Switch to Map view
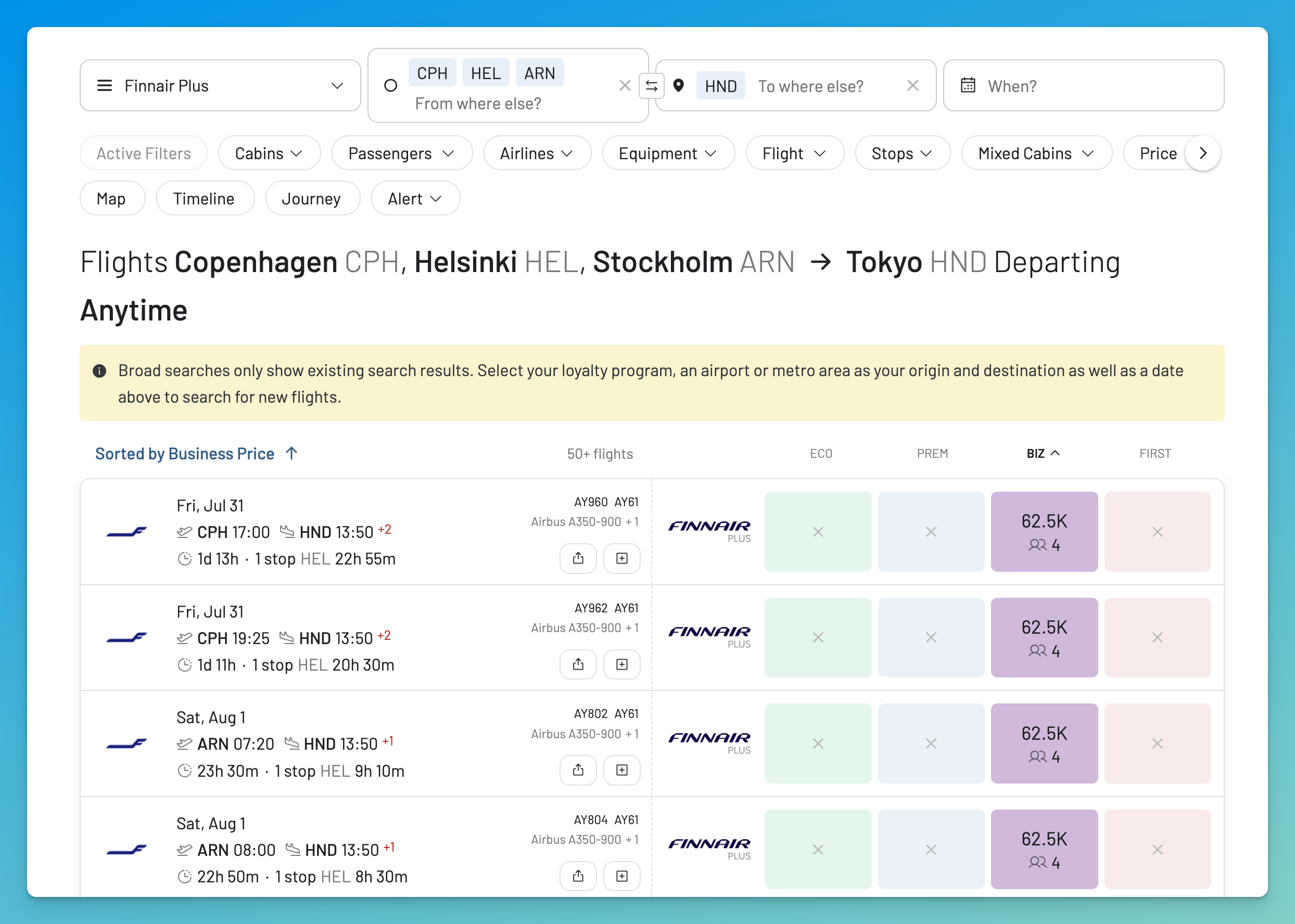The image size is (1295, 924). (112, 199)
